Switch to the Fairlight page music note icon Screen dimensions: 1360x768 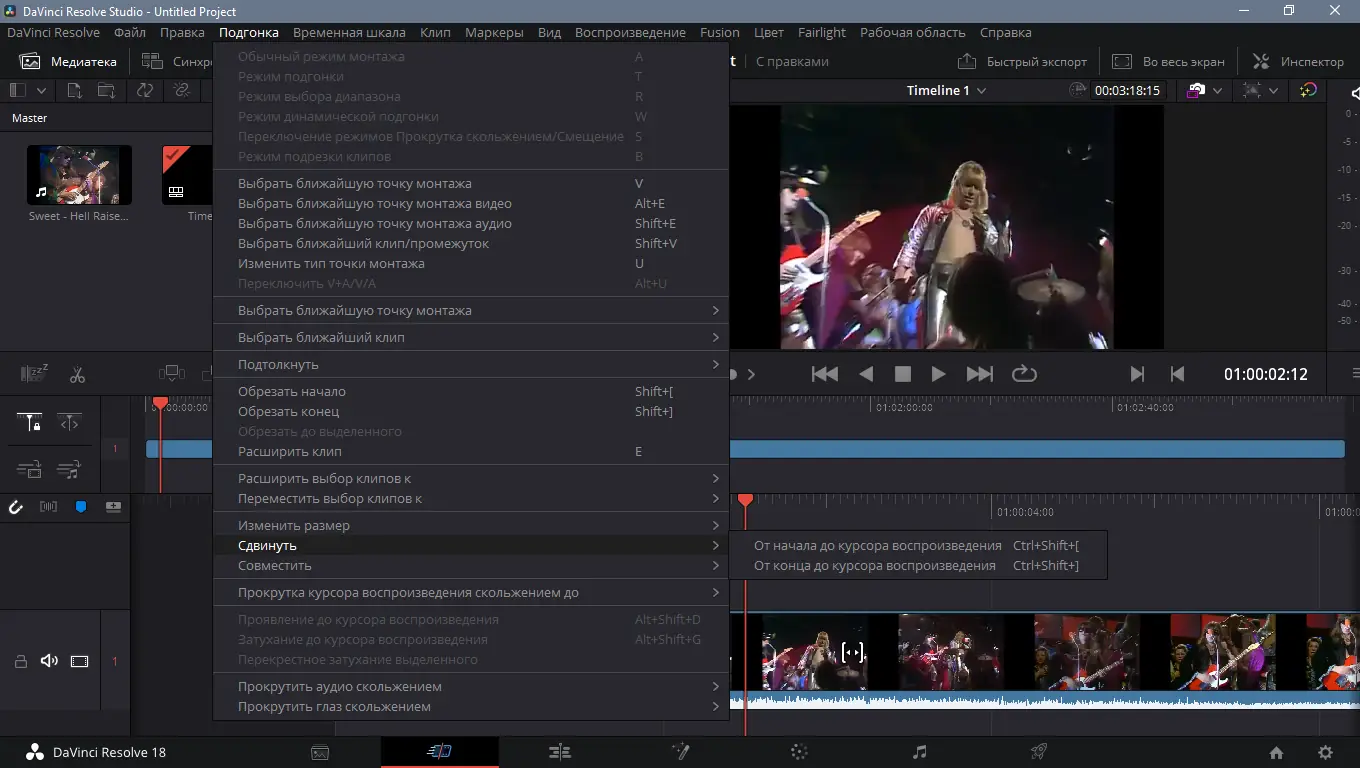(920, 752)
